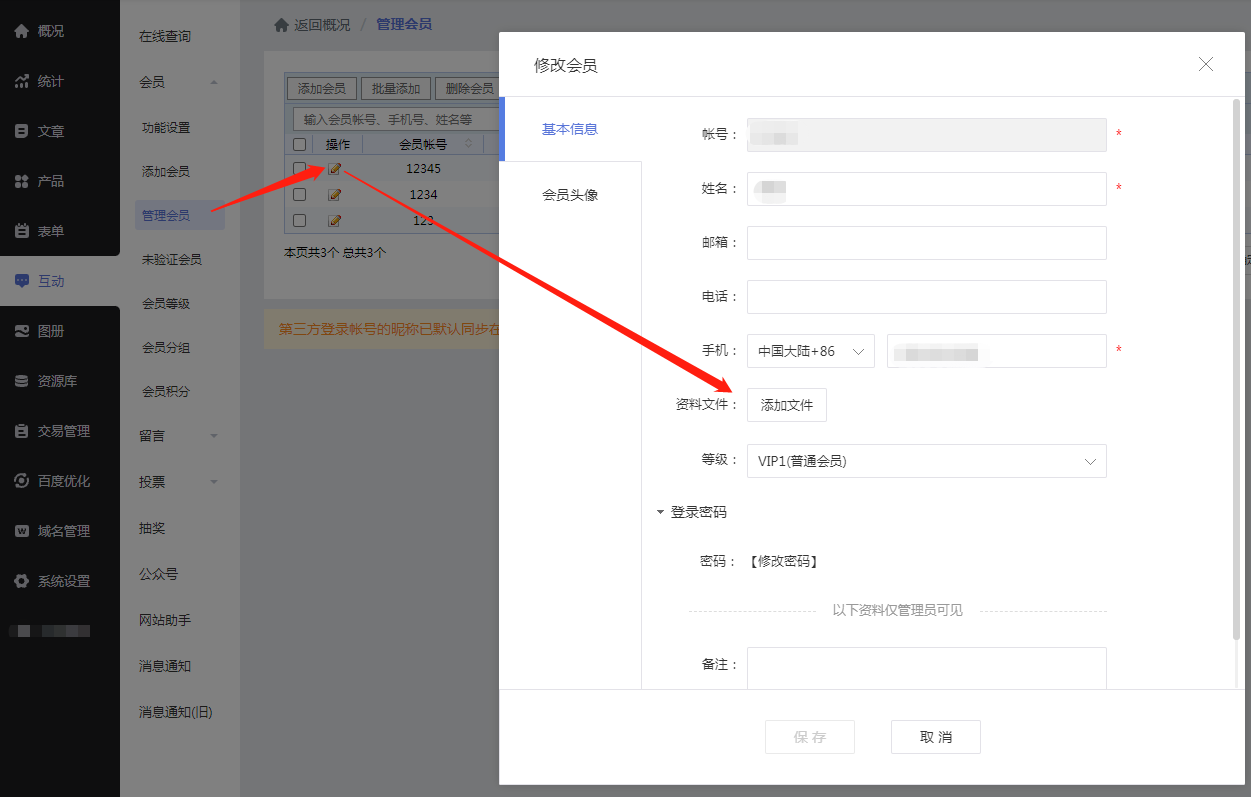Tick the checkbox for member row 12345
1251x797 pixels.
pyautogui.click(x=299, y=169)
